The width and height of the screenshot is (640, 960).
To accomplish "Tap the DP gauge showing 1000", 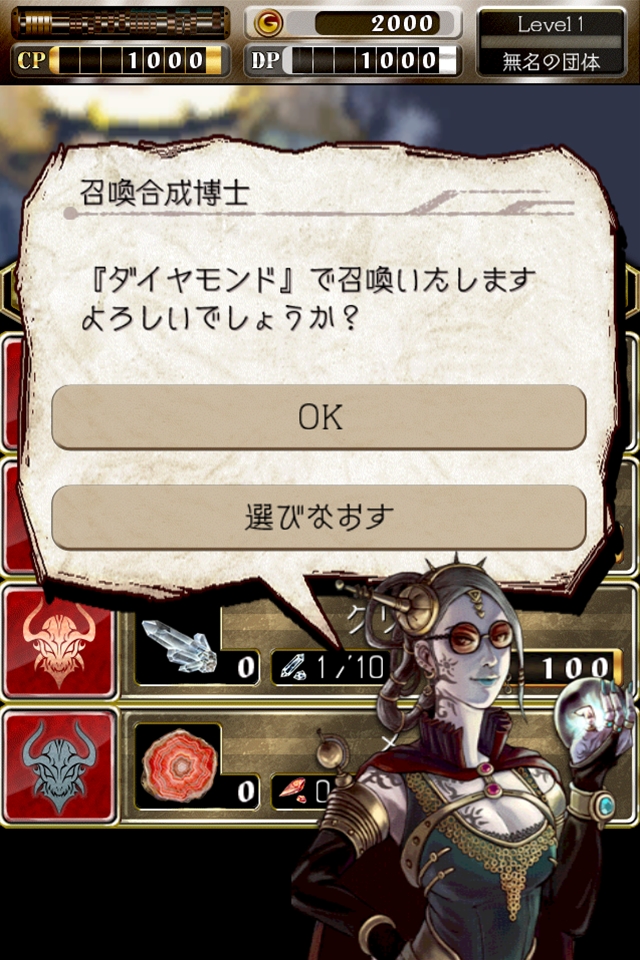I will click(x=352, y=60).
